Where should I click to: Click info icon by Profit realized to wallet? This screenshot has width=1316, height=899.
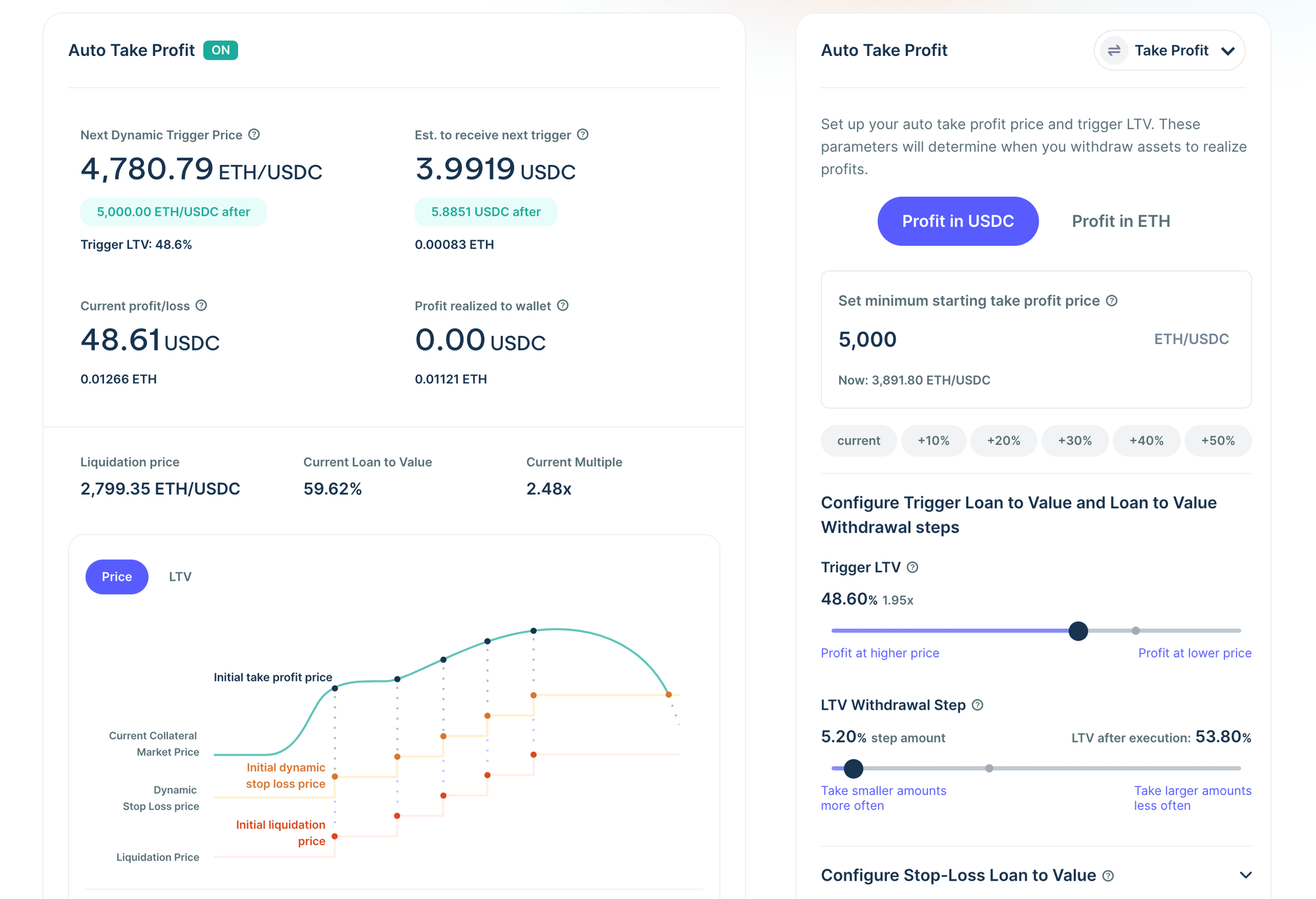point(563,306)
